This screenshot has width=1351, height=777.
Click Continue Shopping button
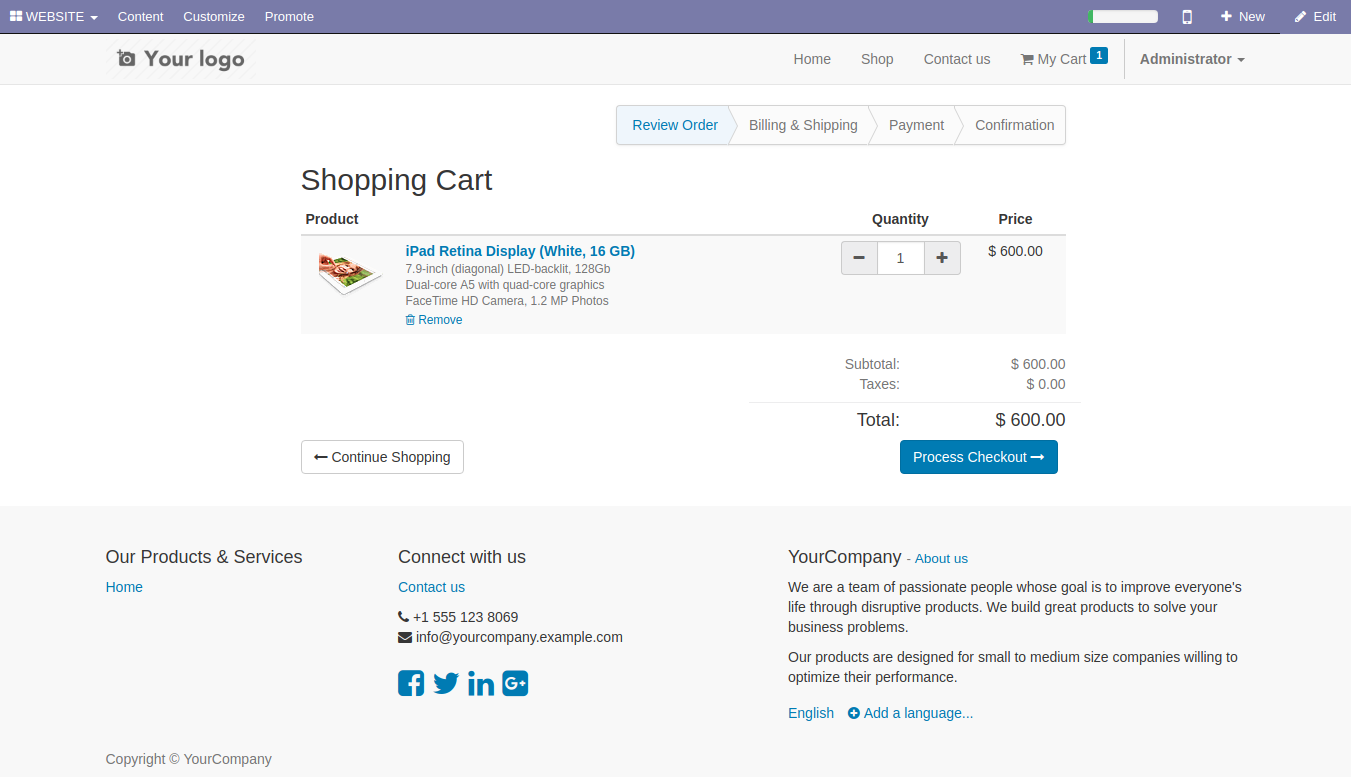[382, 457]
